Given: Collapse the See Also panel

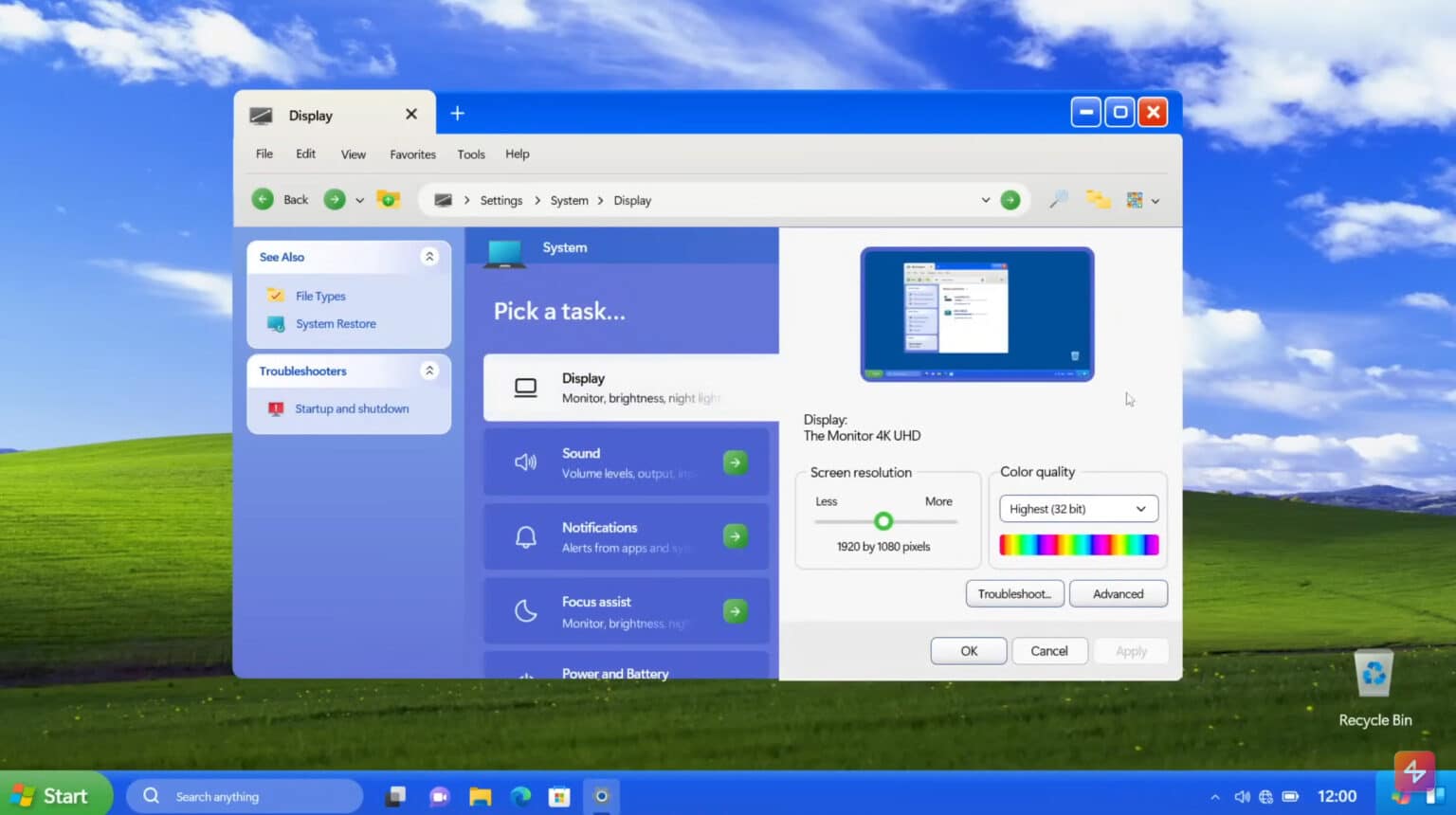Looking at the screenshot, I should (x=429, y=256).
